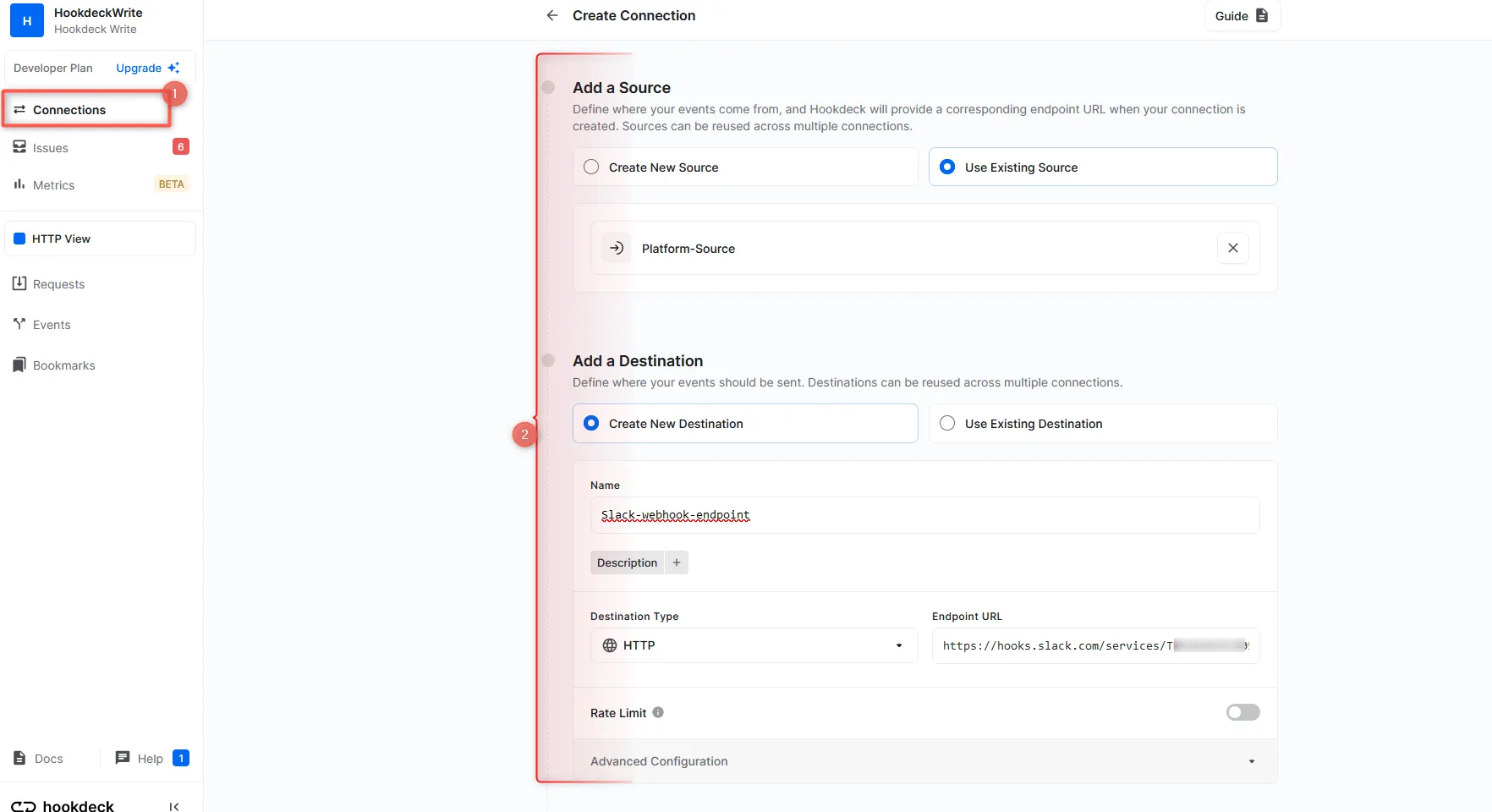Viewport: 1492px width, 812px height.
Task: Click the Help chat bubble icon
Action: pyautogui.click(x=123, y=758)
